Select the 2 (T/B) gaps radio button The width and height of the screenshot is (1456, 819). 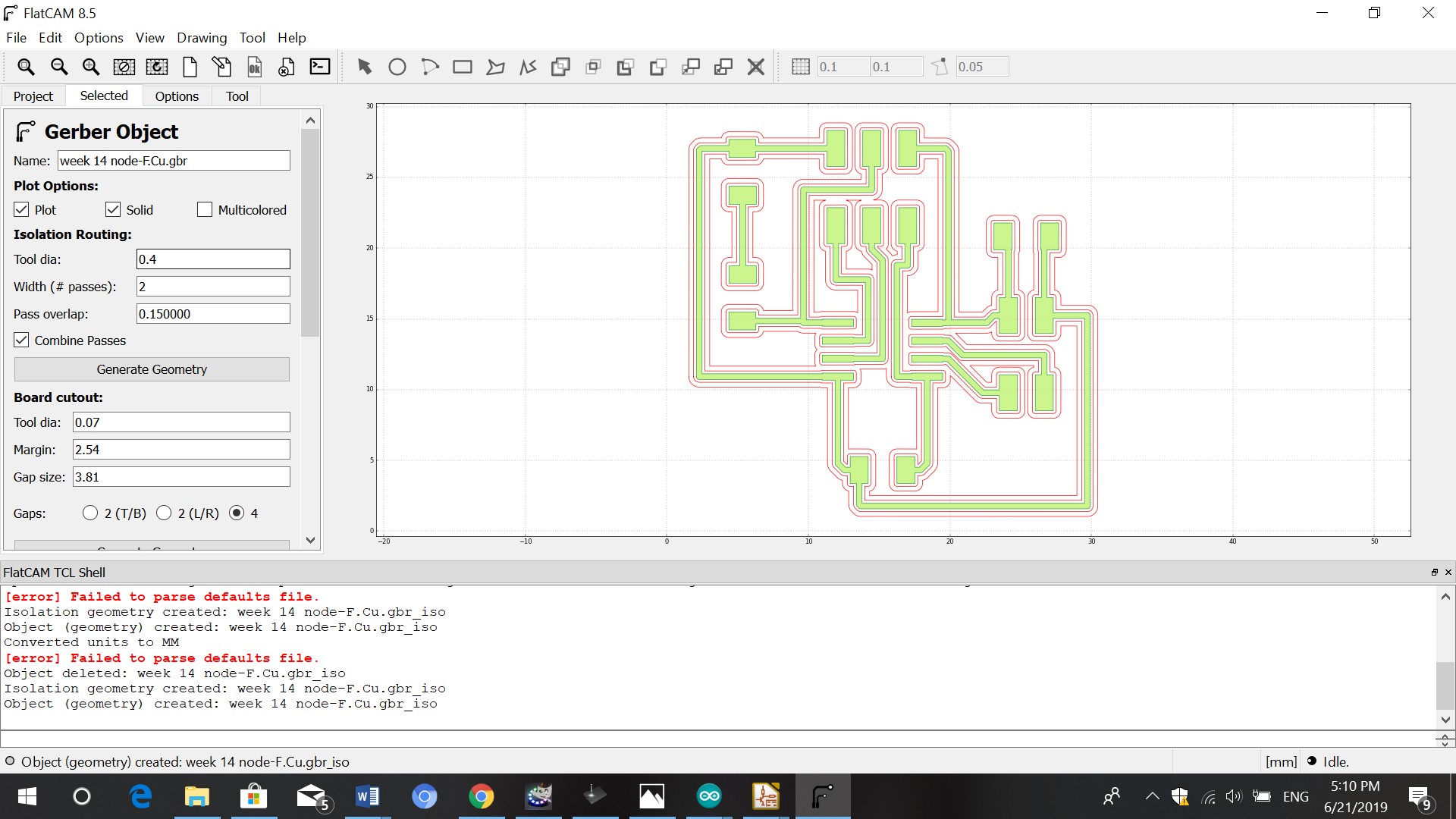(90, 513)
